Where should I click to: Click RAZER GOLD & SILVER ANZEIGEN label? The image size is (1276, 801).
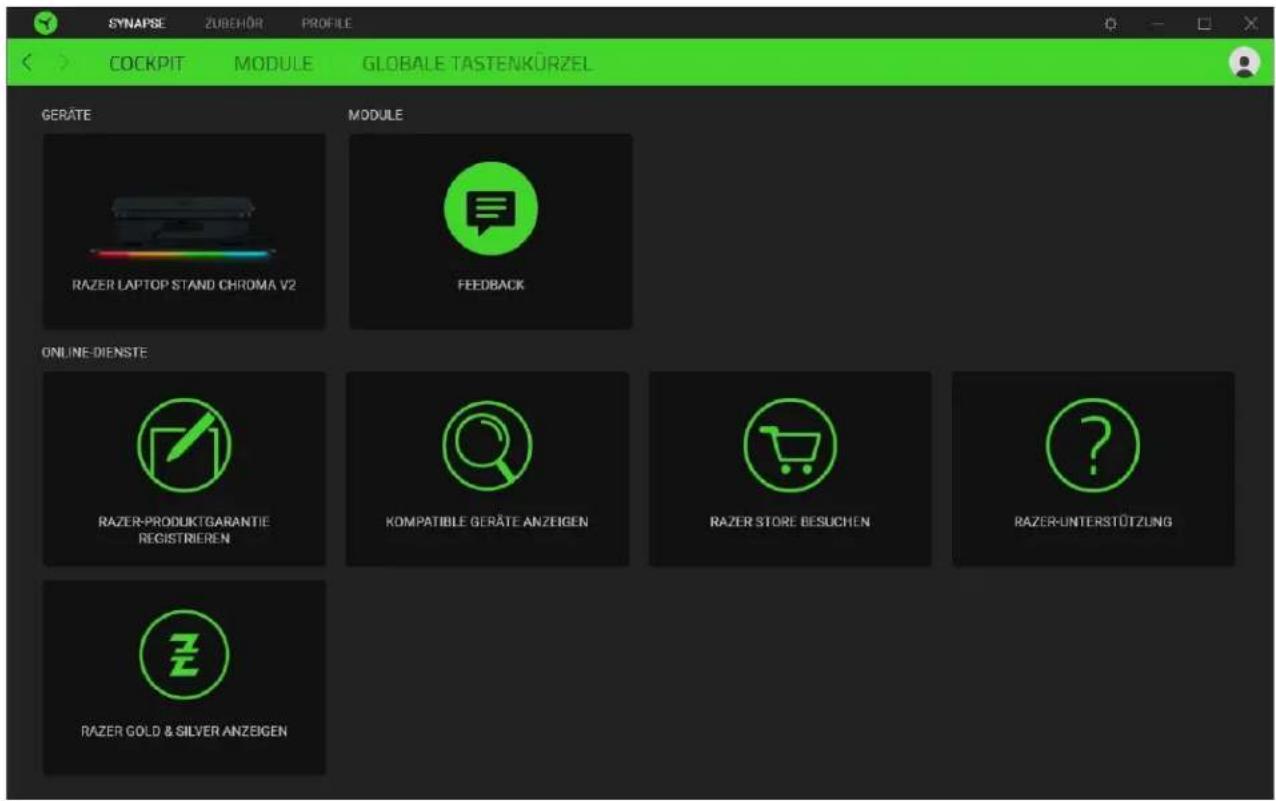[x=184, y=731]
